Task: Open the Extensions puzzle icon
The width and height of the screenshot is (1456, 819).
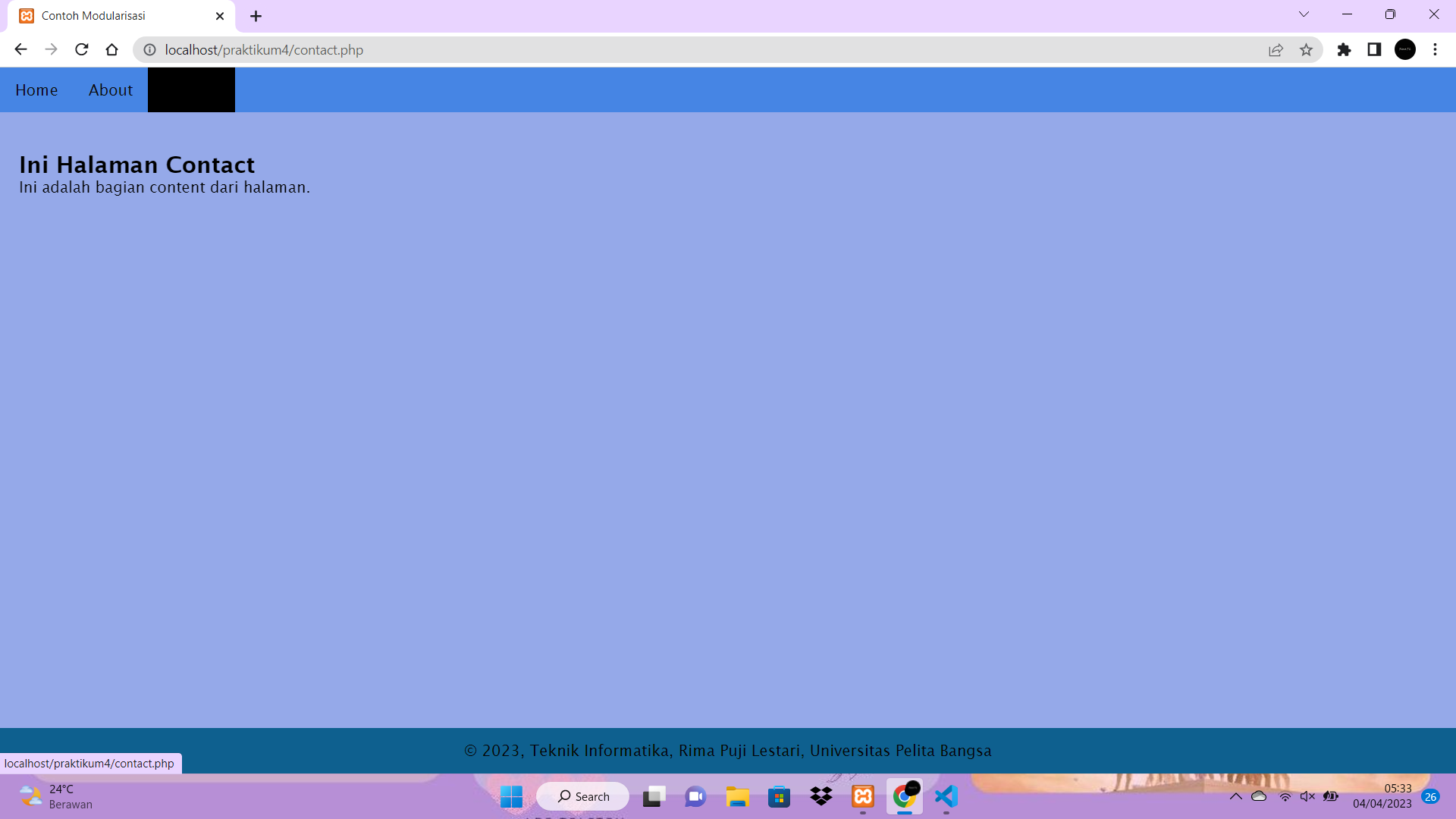Action: 1344,49
